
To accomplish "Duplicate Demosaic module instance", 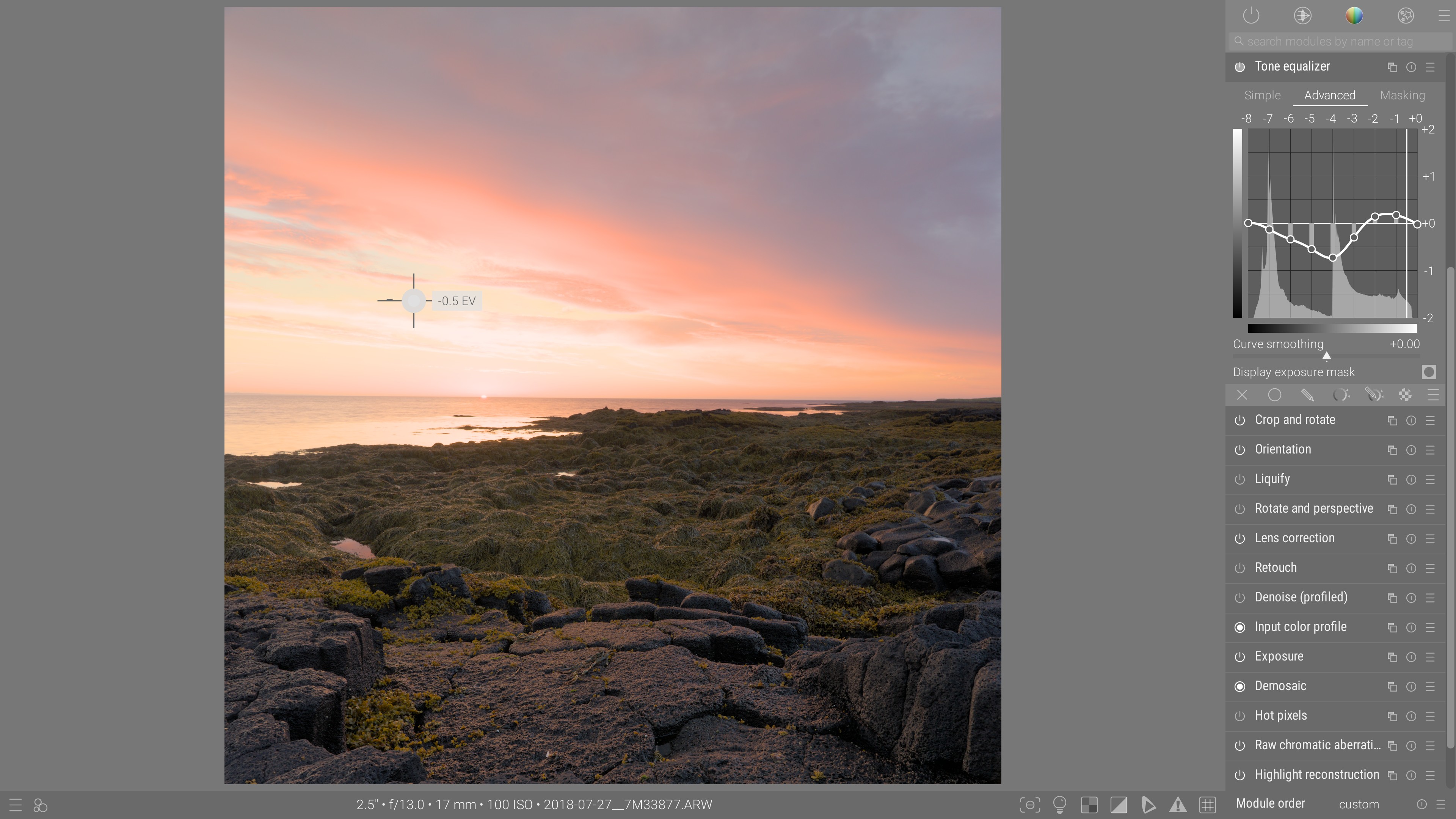I will click(x=1392, y=686).
